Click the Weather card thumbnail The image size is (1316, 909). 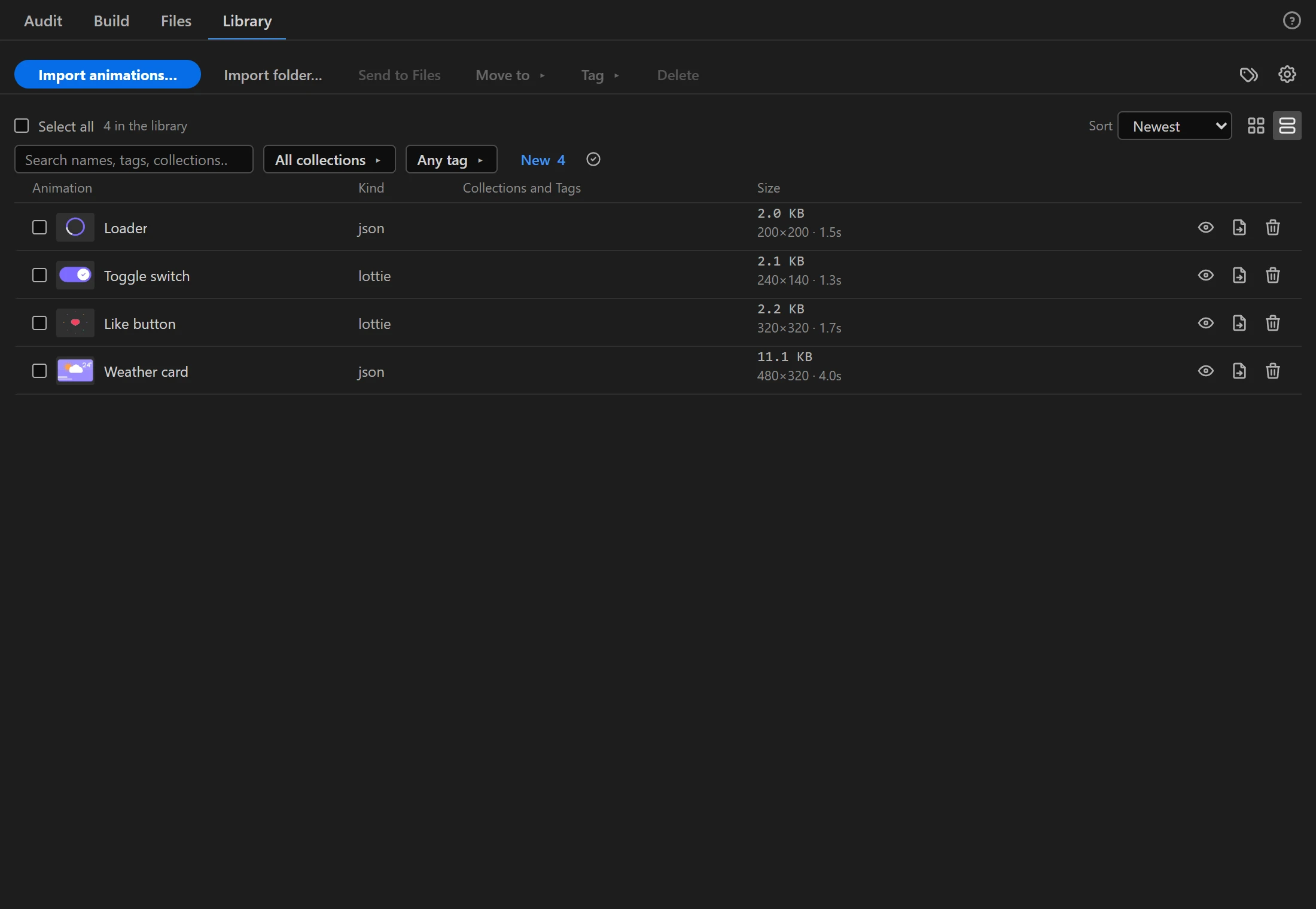tap(75, 371)
